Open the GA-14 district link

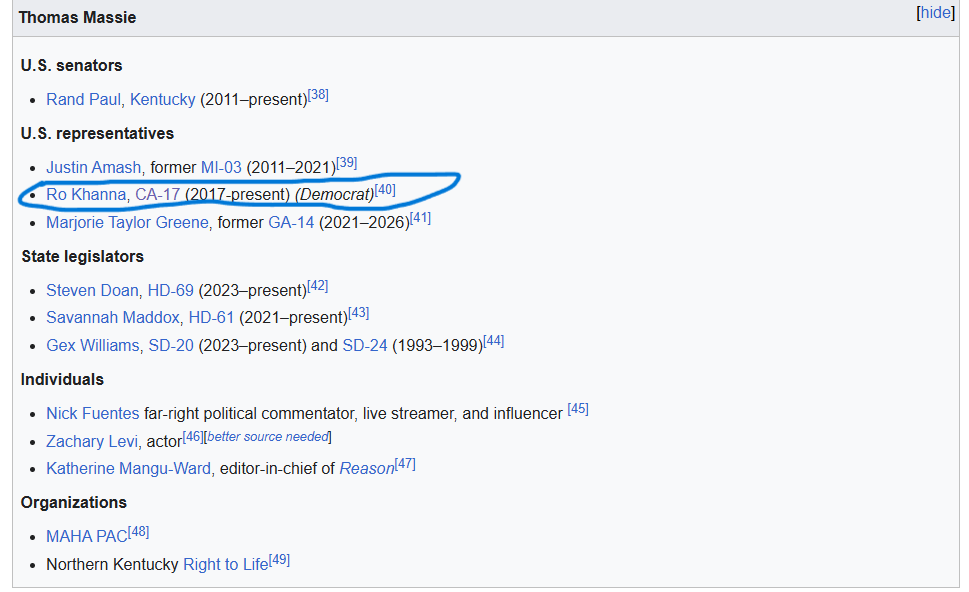click(291, 222)
